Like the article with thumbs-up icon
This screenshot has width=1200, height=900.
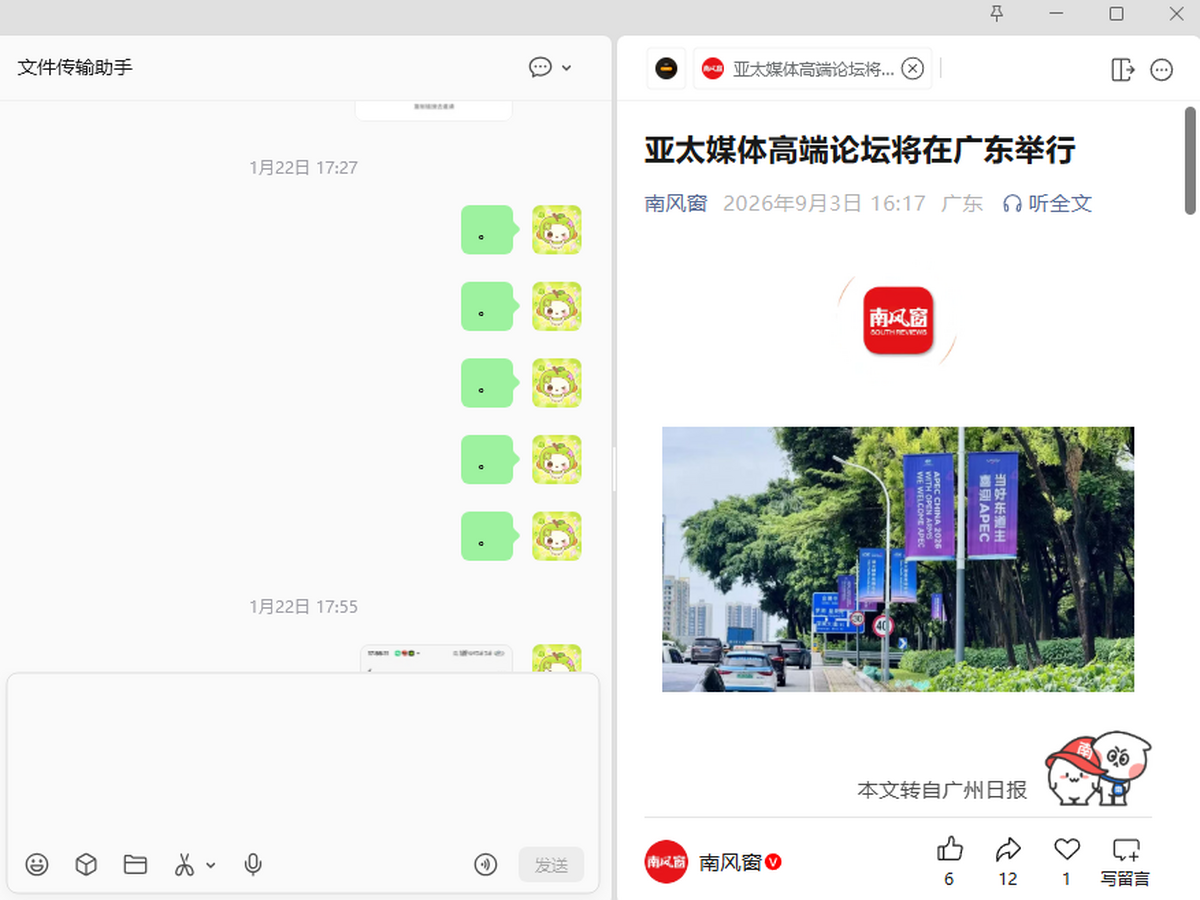coord(949,850)
